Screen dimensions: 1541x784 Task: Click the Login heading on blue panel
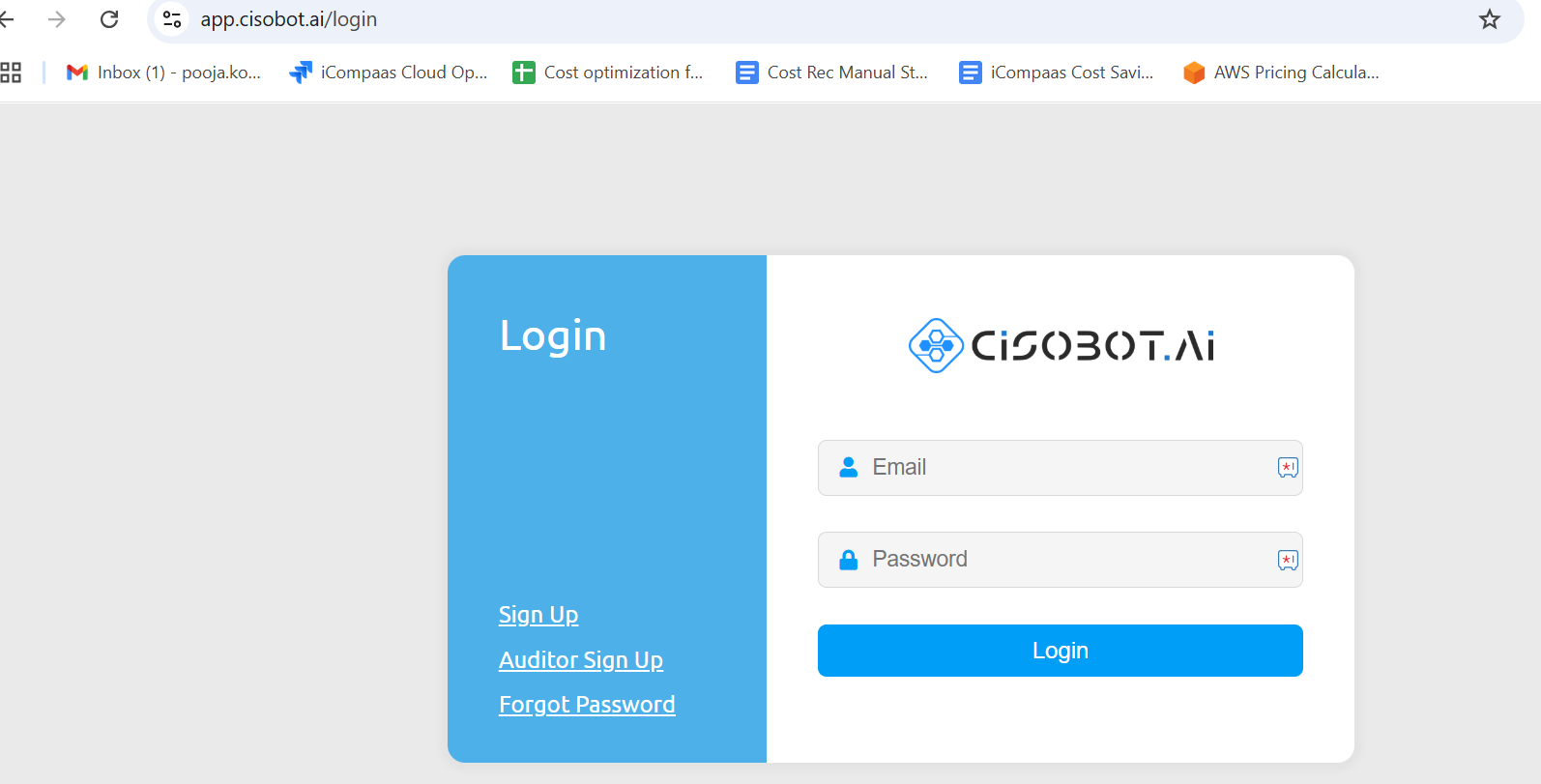coord(553,336)
